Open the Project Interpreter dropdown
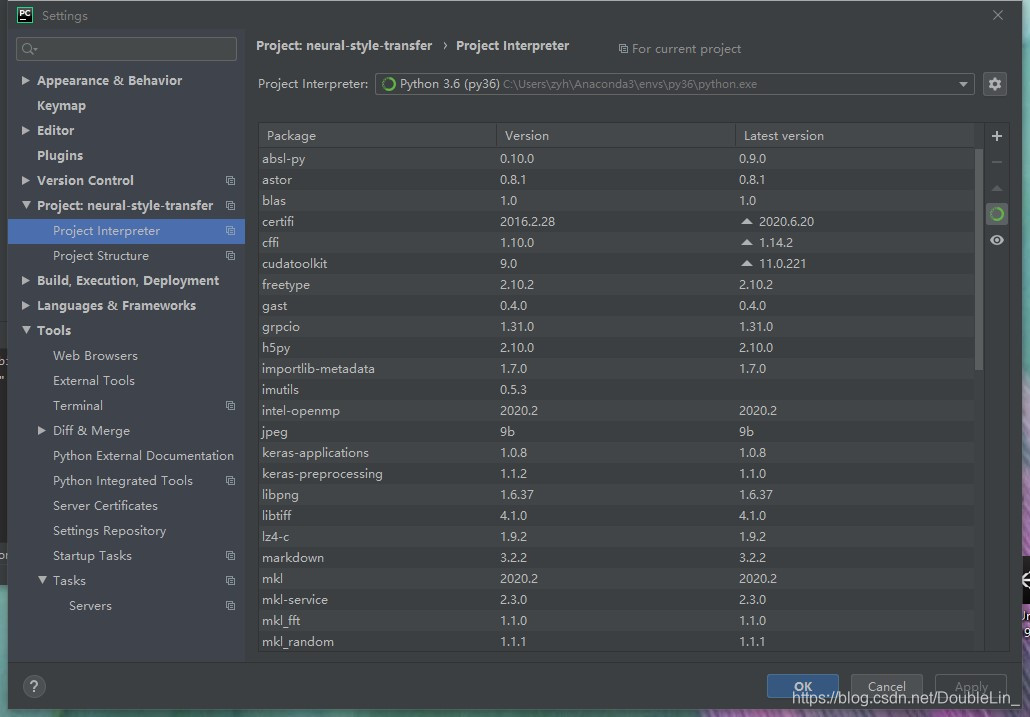 [674, 84]
